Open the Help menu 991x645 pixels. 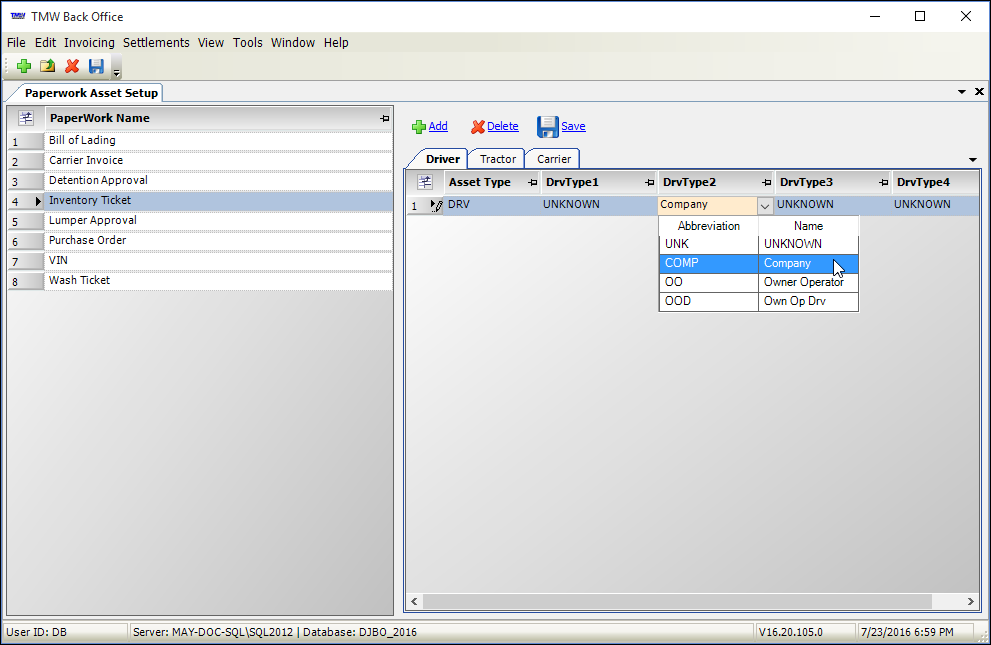pyautogui.click(x=336, y=42)
